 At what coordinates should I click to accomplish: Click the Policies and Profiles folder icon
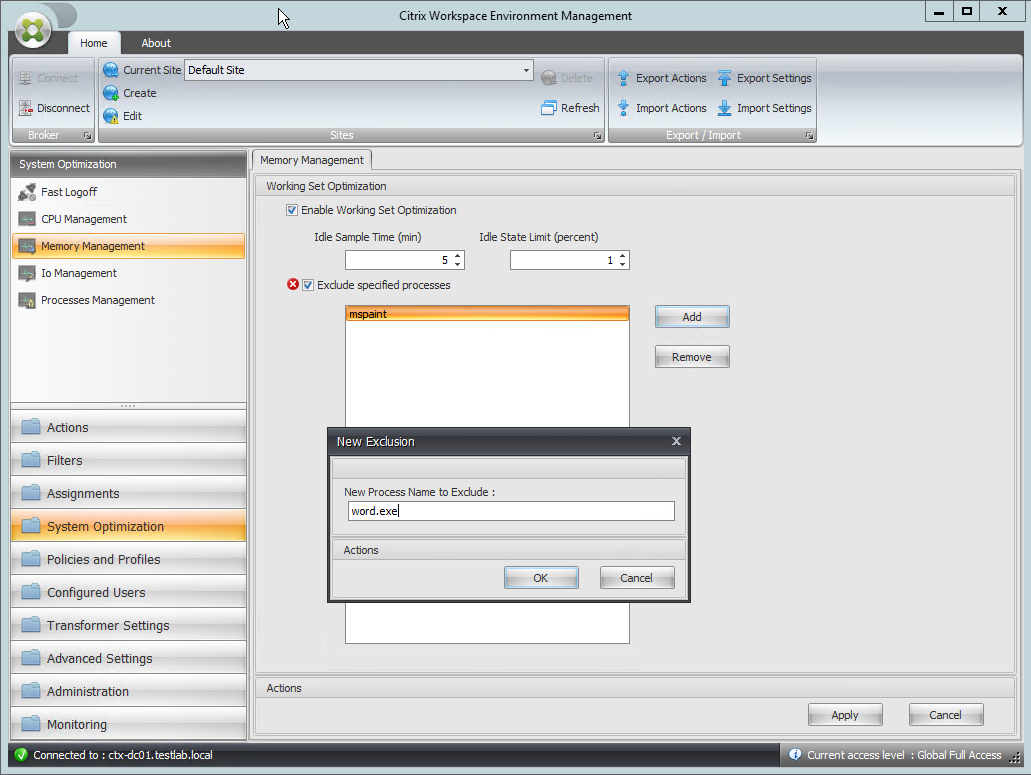[31, 559]
